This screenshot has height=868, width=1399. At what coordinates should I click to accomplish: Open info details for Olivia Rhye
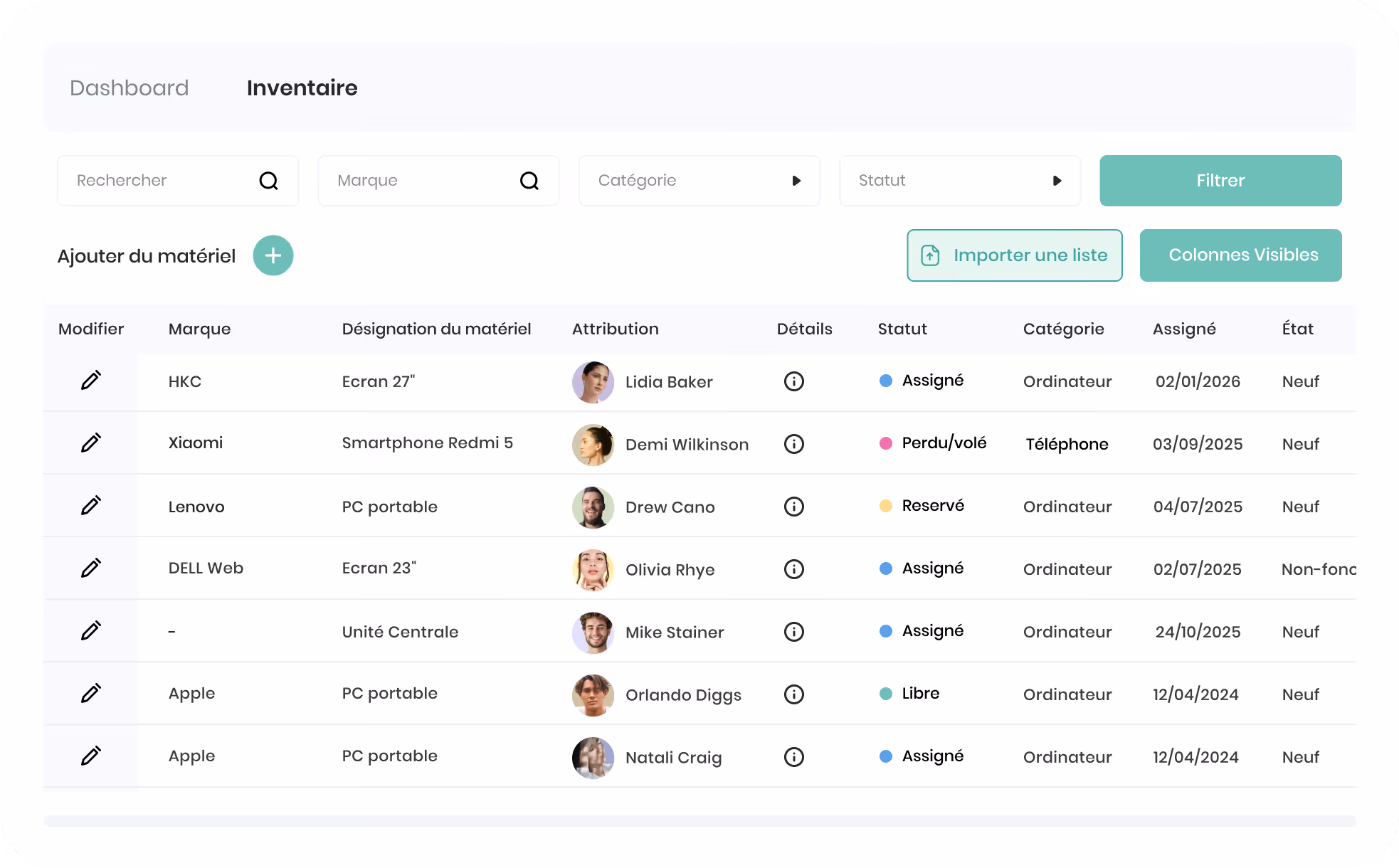point(794,569)
